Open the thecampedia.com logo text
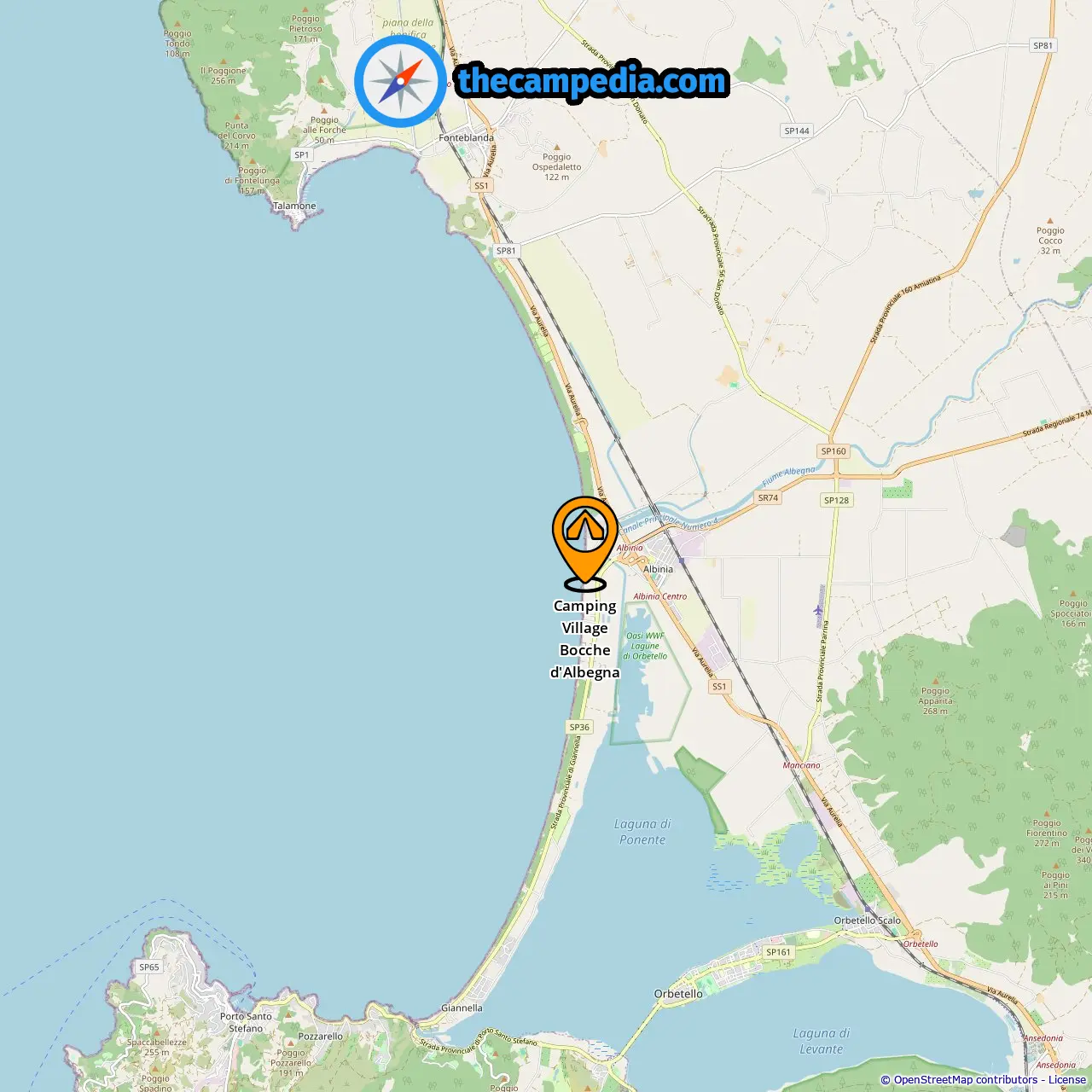 click(592, 81)
